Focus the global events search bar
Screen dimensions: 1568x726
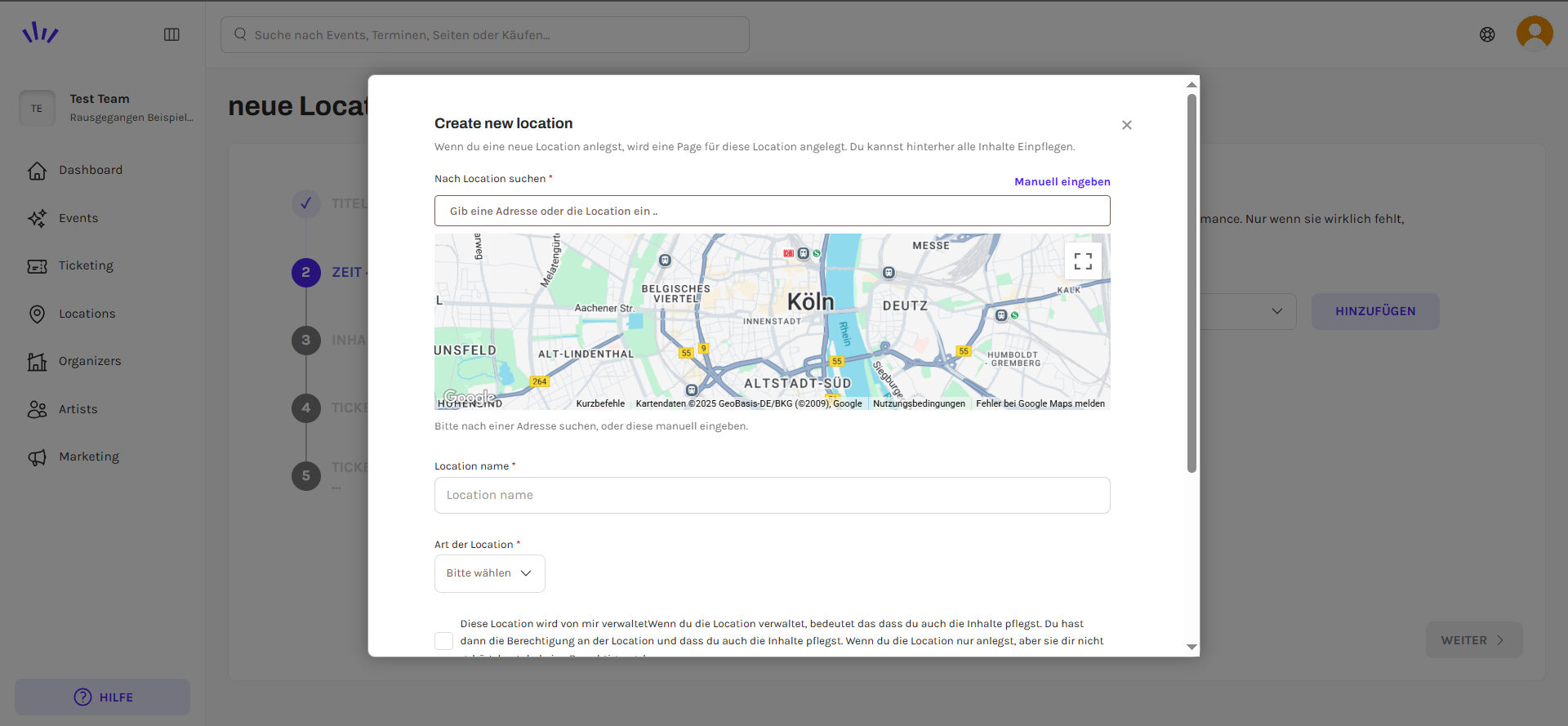[485, 34]
